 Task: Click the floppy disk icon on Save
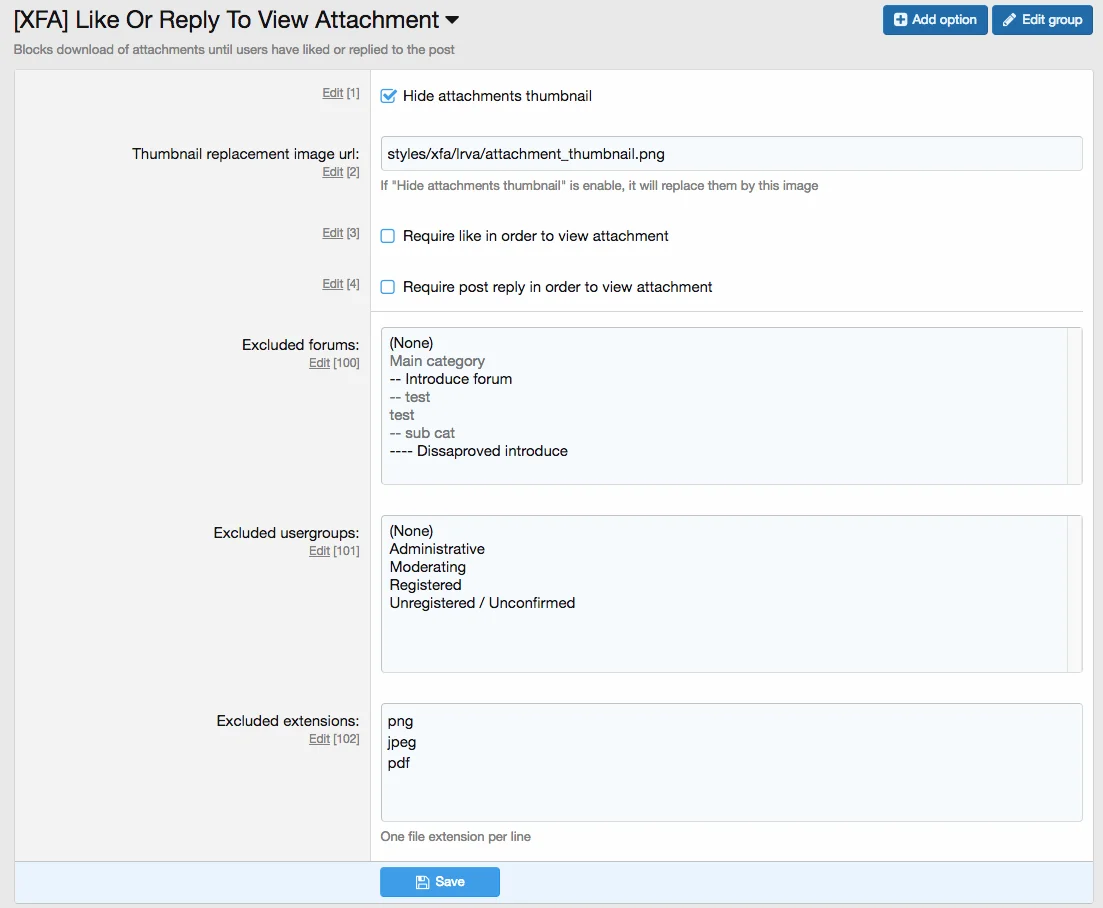(422, 882)
